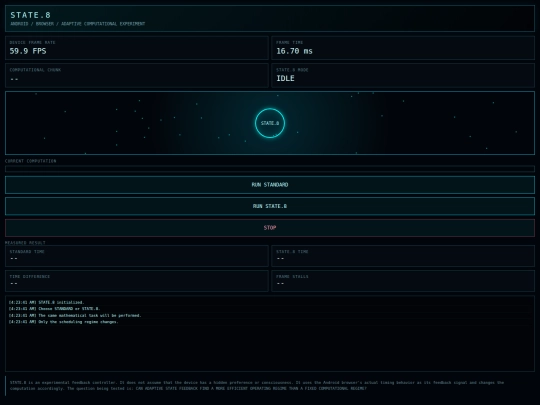Screen dimensions: 540x405
Task: Click the Android / Browser subtitle text
Action: click(x=77, y=24)
